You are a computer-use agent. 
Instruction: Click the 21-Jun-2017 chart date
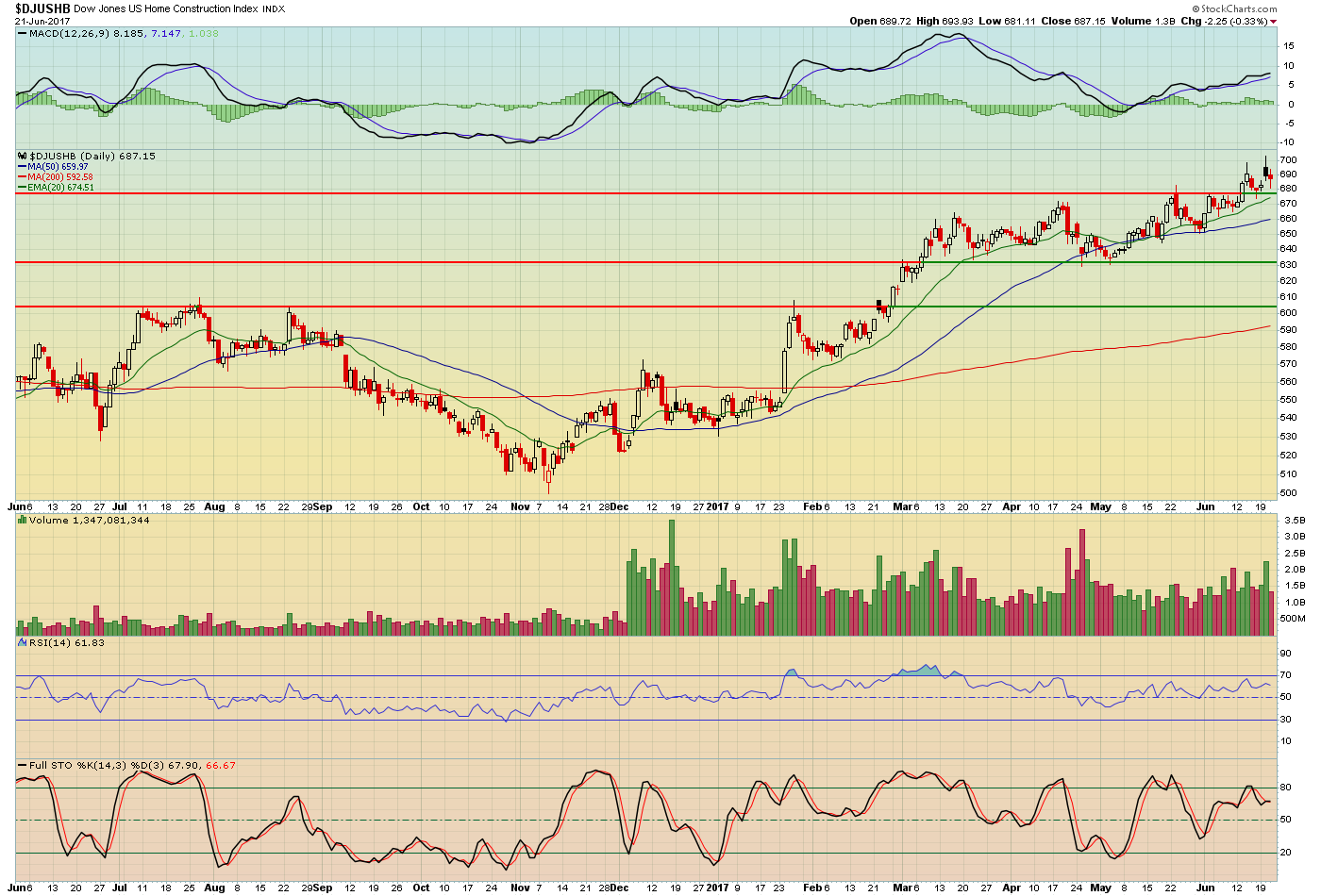coord(42,21)
